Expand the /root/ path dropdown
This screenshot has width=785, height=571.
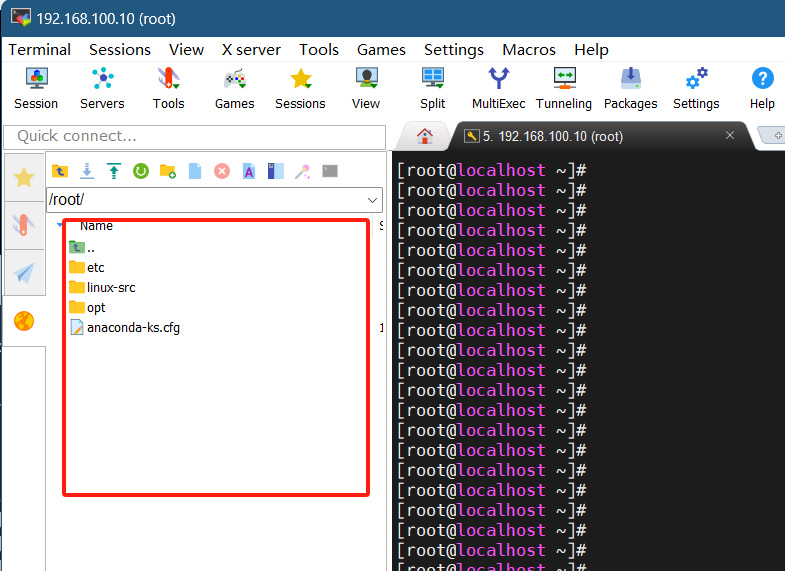[x=372, y=201]
